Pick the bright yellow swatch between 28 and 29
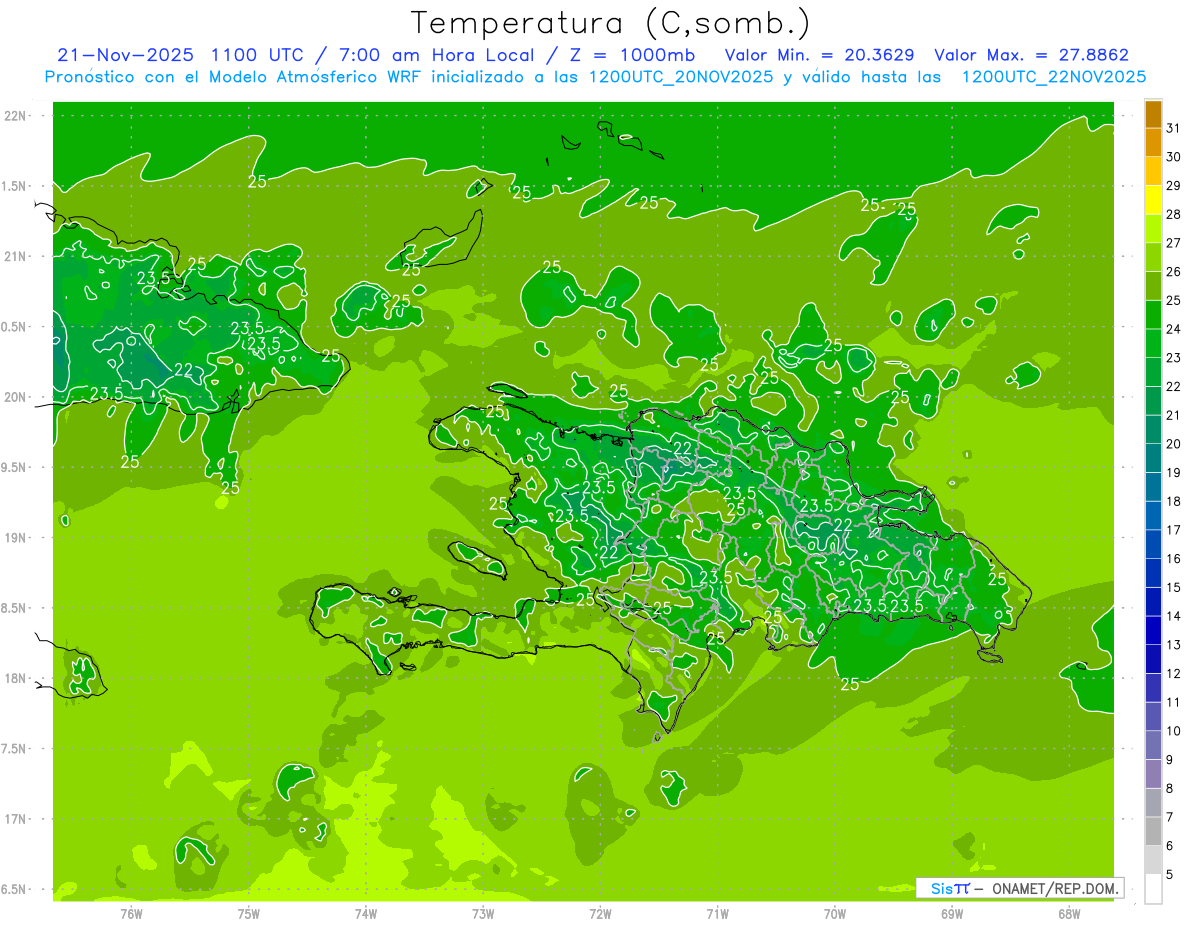 coord(1153,200)
